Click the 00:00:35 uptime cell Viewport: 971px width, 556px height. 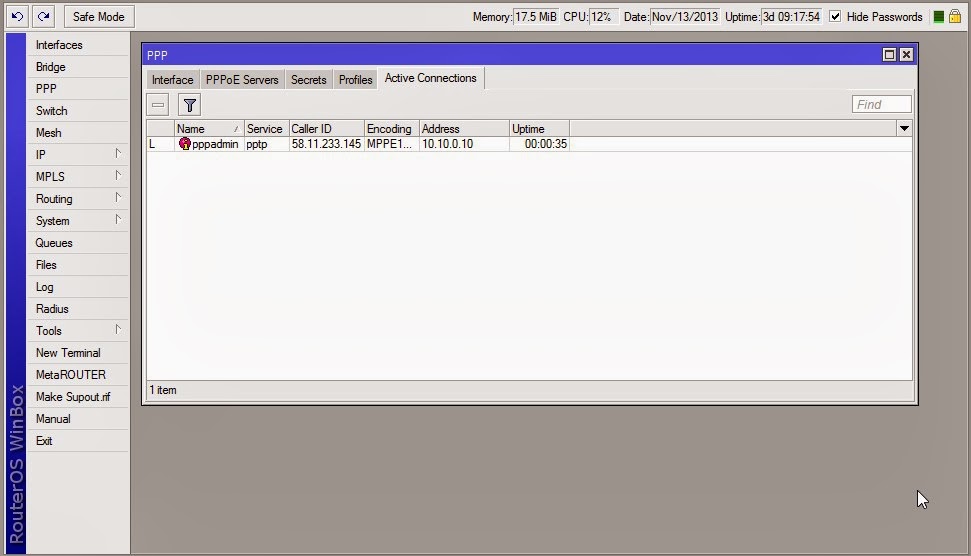tap(539, 144)
